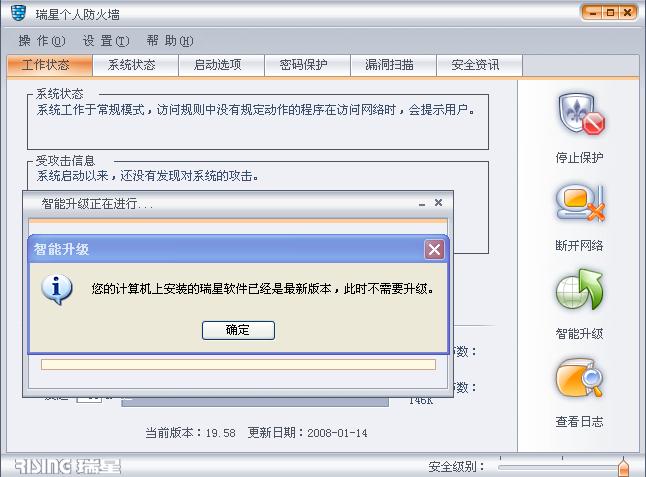The height and width of the screenshot is (477, 646).
Task: Click the 安全级别 slider handle
Action: click(623, 467)
